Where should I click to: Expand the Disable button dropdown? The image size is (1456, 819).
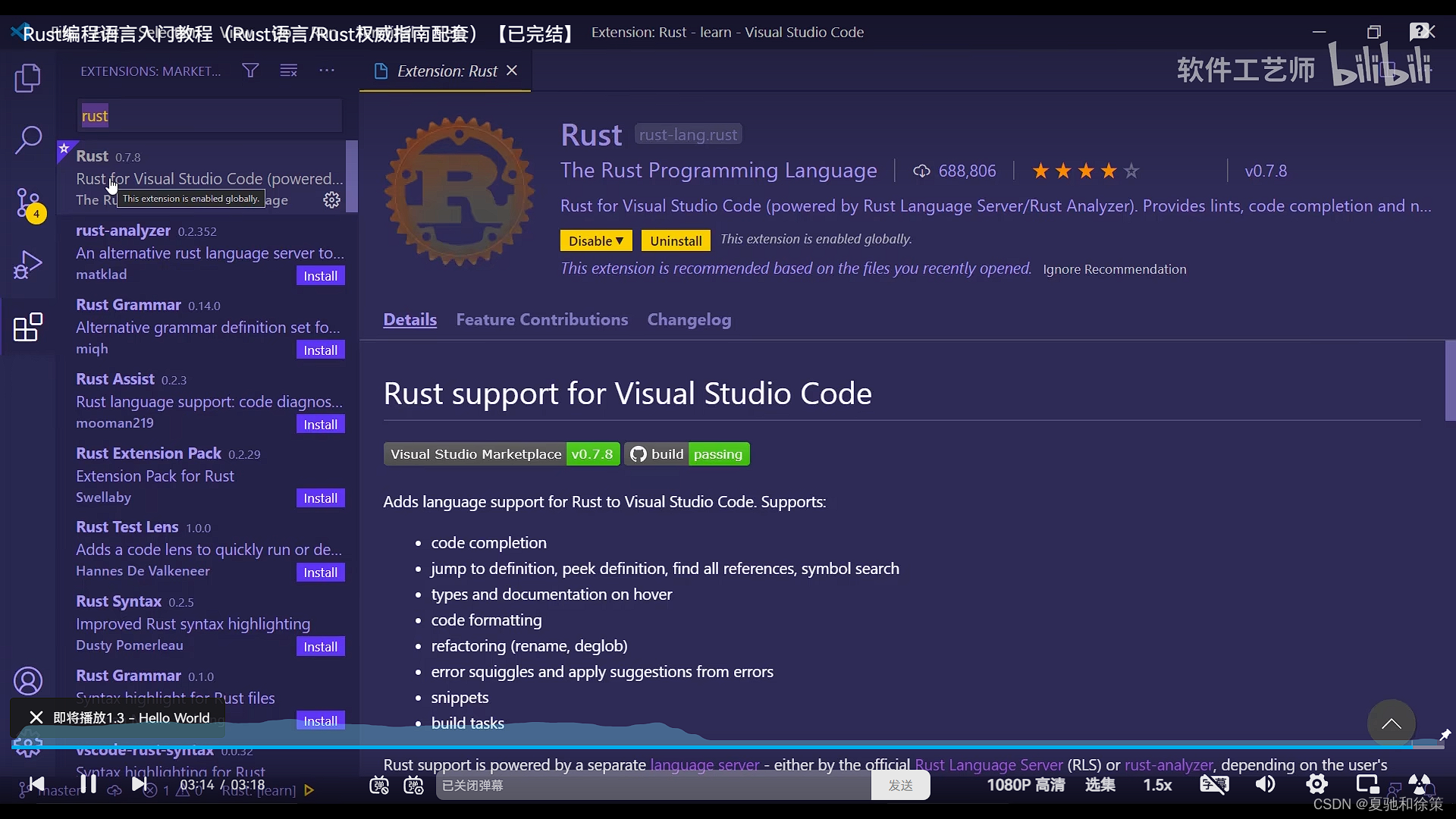(620, 240)
